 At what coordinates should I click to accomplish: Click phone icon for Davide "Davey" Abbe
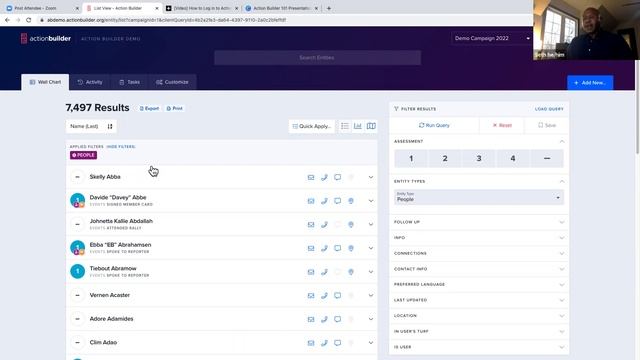[324, 201]
